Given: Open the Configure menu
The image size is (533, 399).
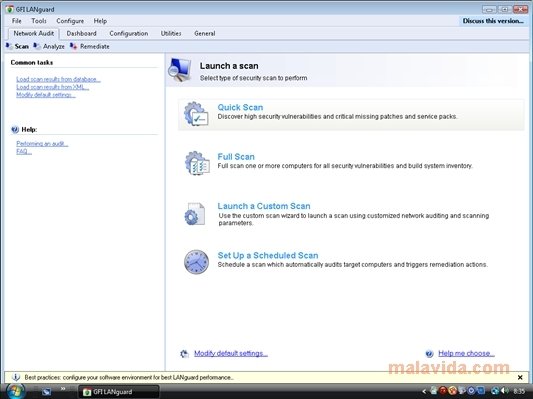Looking at the screenshot, I should (x=70, y=21).
